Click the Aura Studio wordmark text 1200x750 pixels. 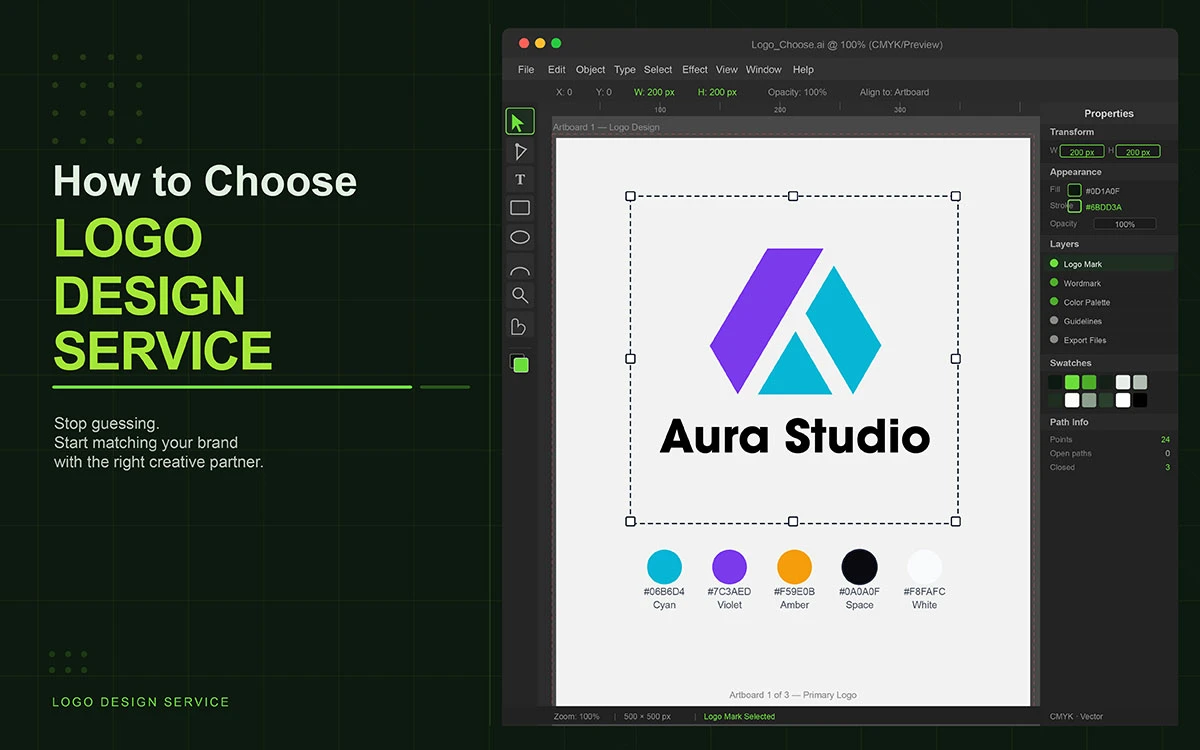tap(795, 436)
